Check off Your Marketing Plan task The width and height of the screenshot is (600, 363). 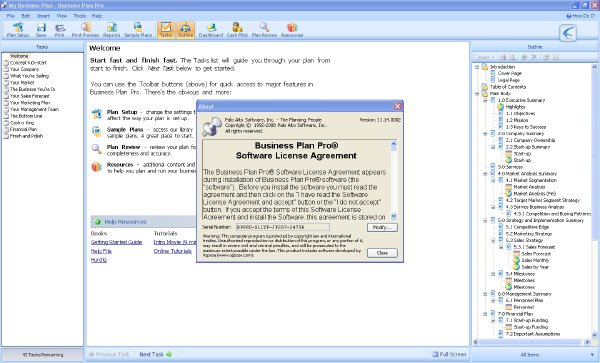(x=6, y=103)
